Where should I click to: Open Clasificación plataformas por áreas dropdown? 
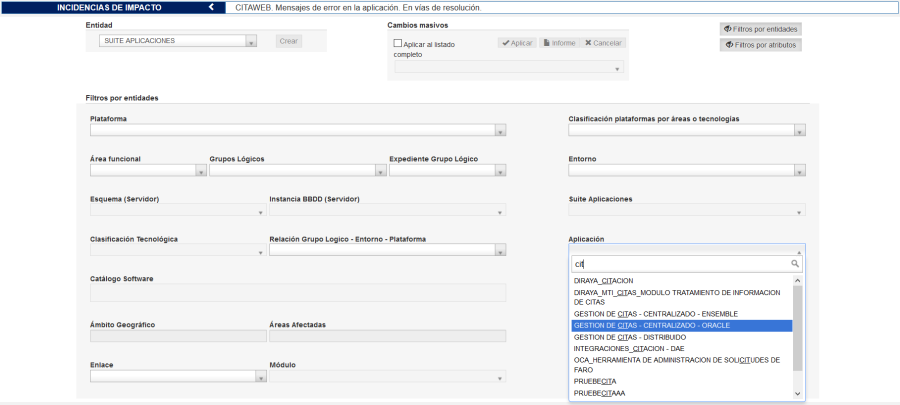687,130
